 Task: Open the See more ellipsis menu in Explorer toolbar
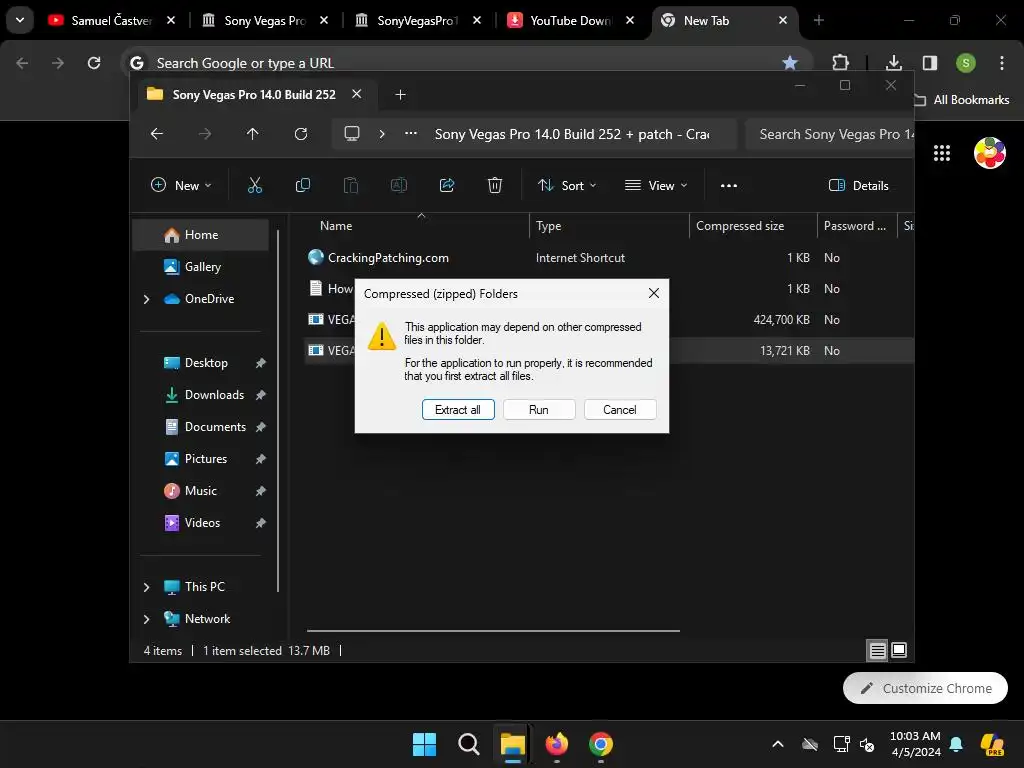[x=729, y=185]
